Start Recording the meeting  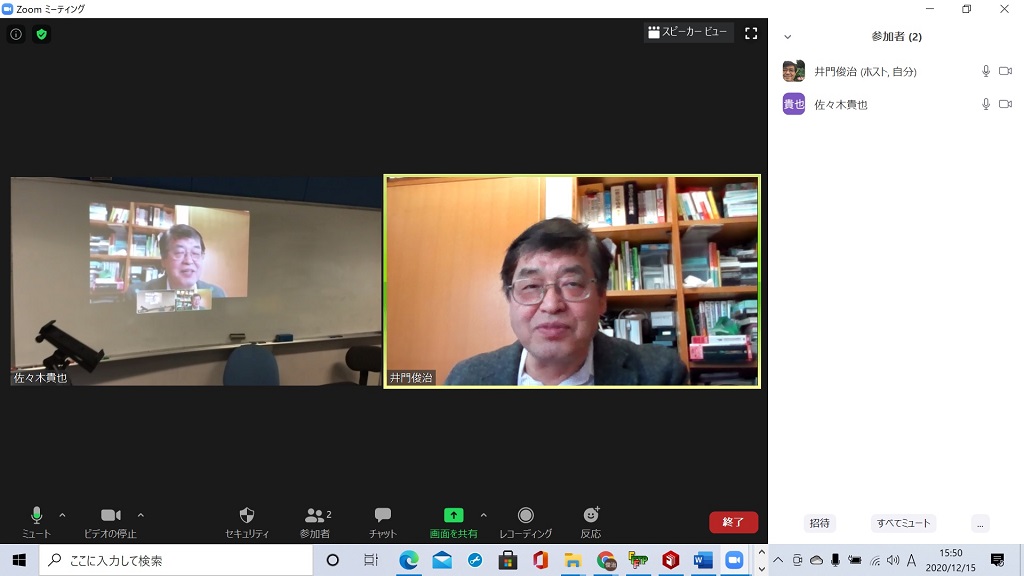(525, 522)
